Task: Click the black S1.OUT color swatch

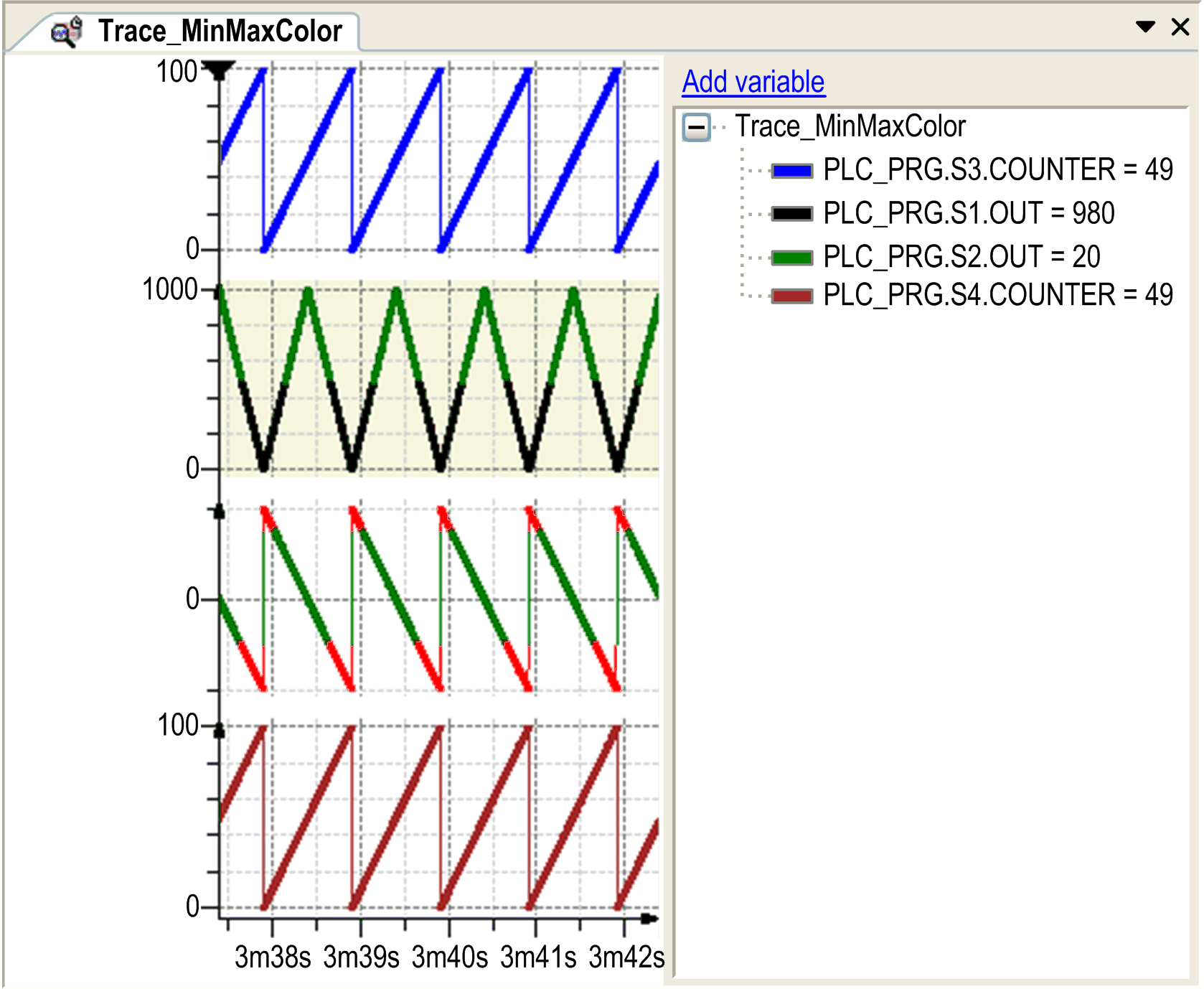Action: [x=792, y=214]
